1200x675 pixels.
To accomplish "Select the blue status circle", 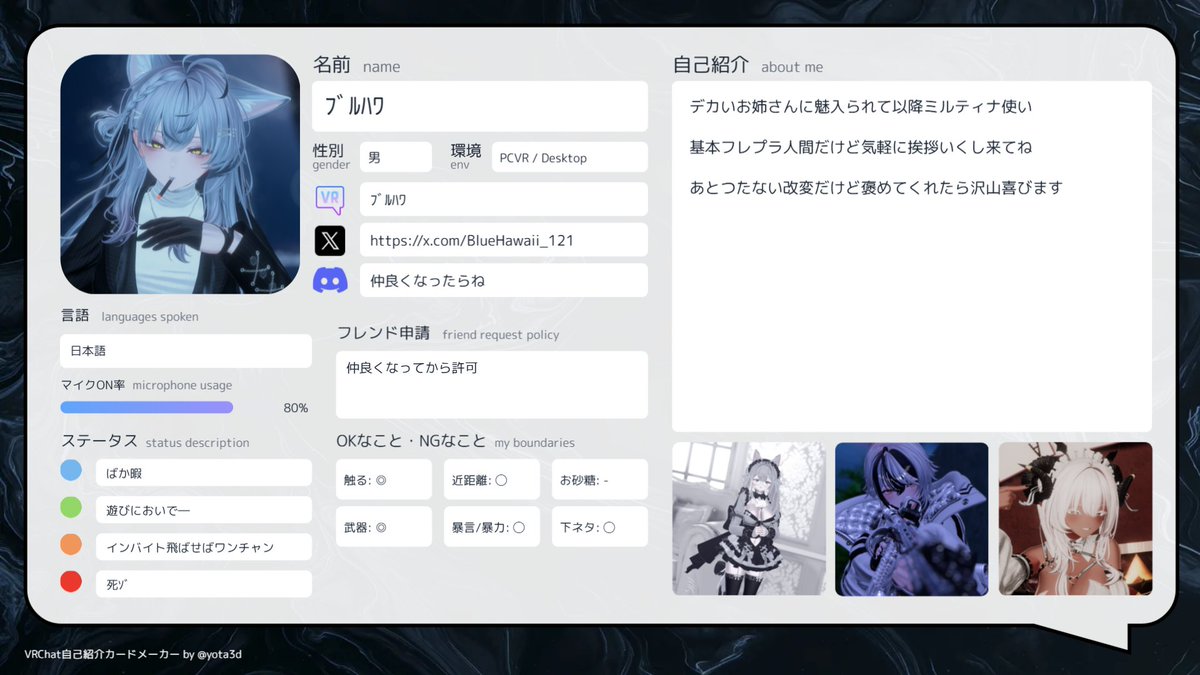I will [71, 470].
